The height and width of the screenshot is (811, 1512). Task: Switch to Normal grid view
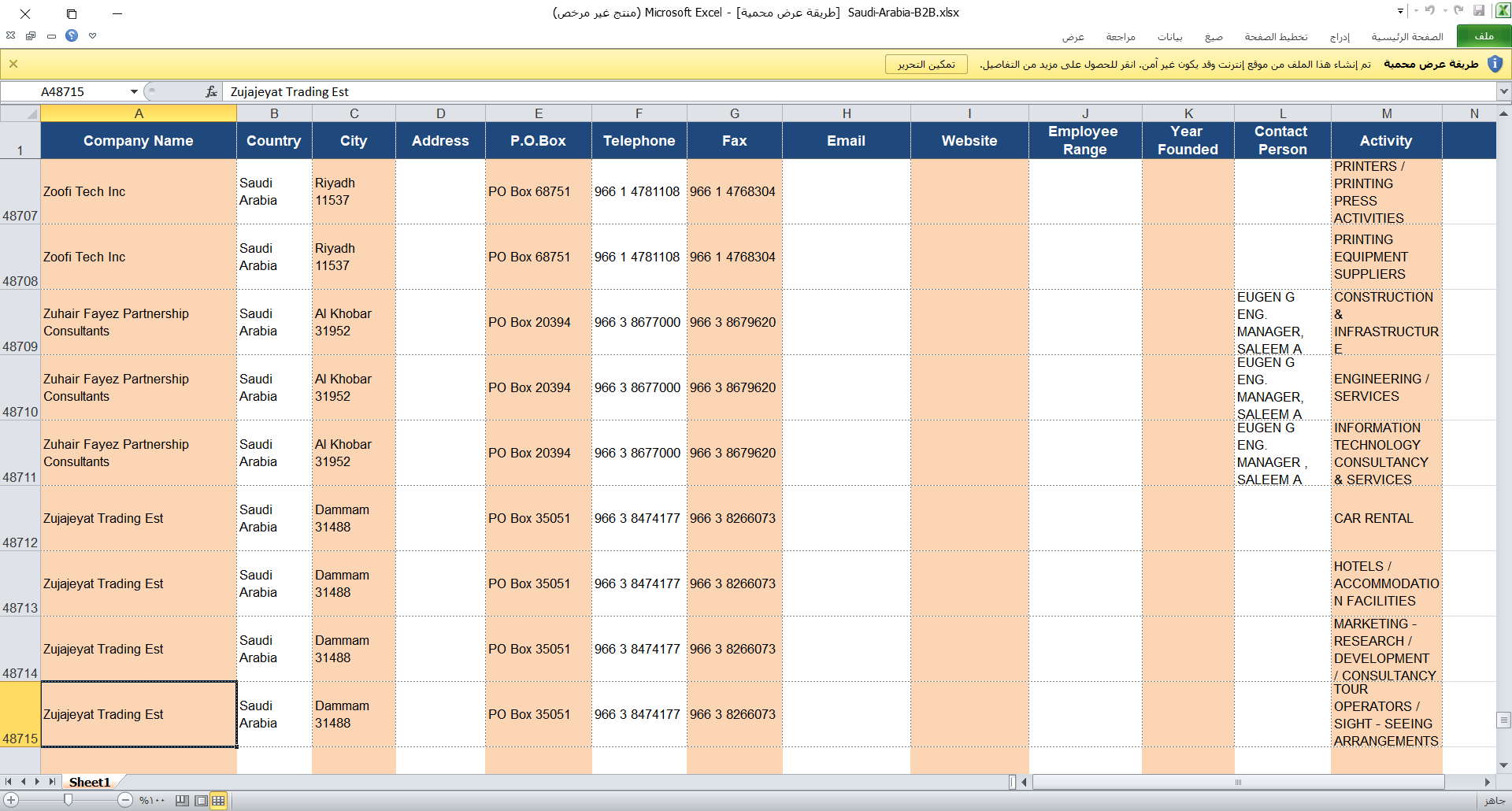tap(218, 801)
